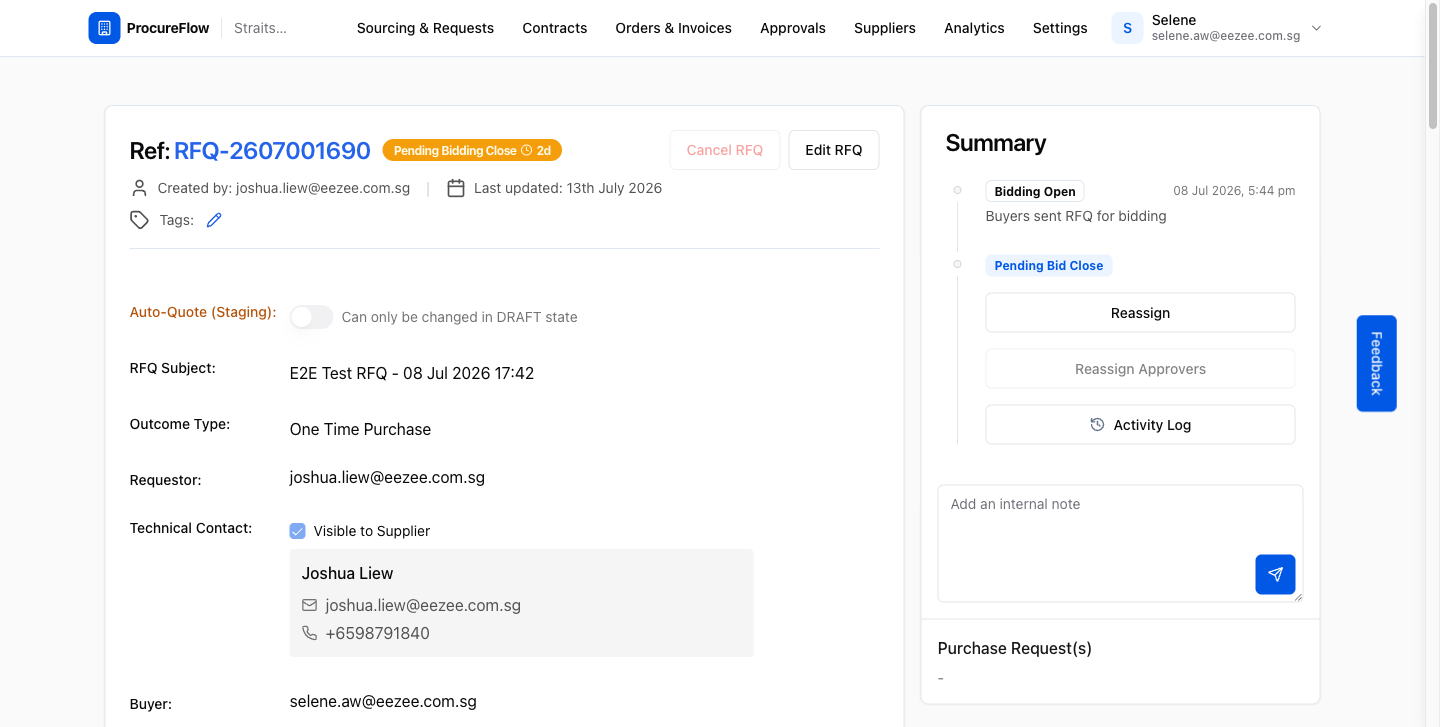Viewport: 1440px width, 727px height.
Task: Click the Pending Bidding Close status badge
Action: point(472,151)
